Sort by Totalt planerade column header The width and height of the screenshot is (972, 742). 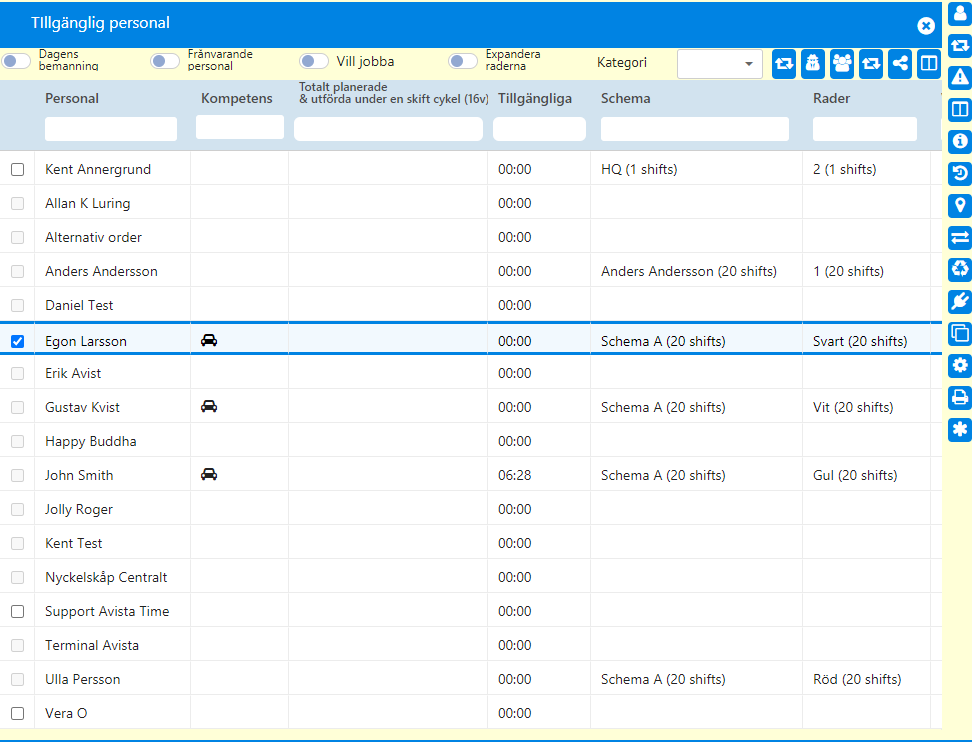[x=394, y=93]
